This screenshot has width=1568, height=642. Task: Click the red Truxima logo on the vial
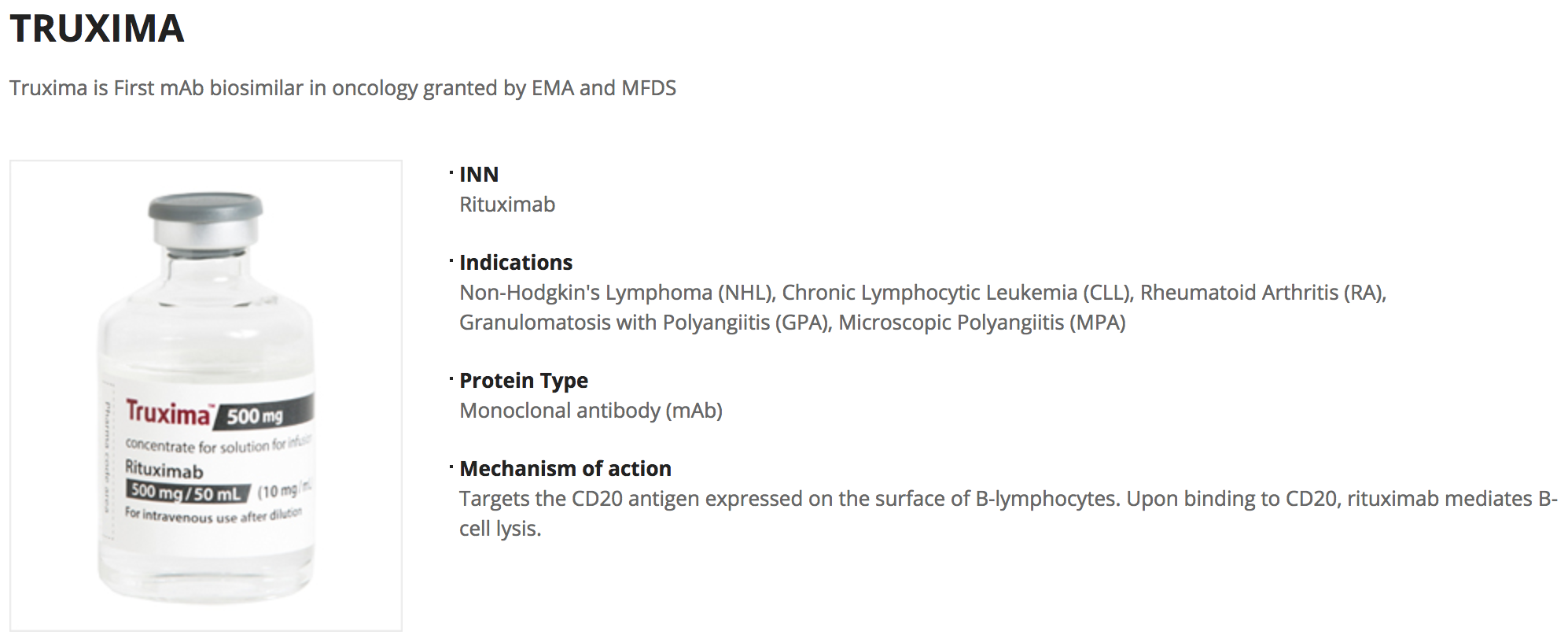point(168,412)
